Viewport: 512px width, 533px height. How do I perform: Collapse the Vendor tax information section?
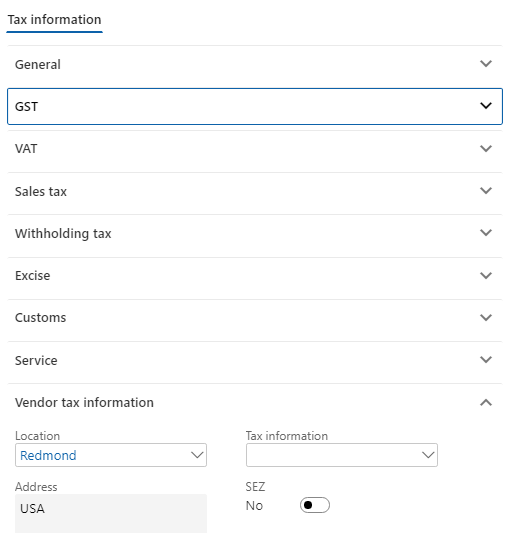click(486, 402)
